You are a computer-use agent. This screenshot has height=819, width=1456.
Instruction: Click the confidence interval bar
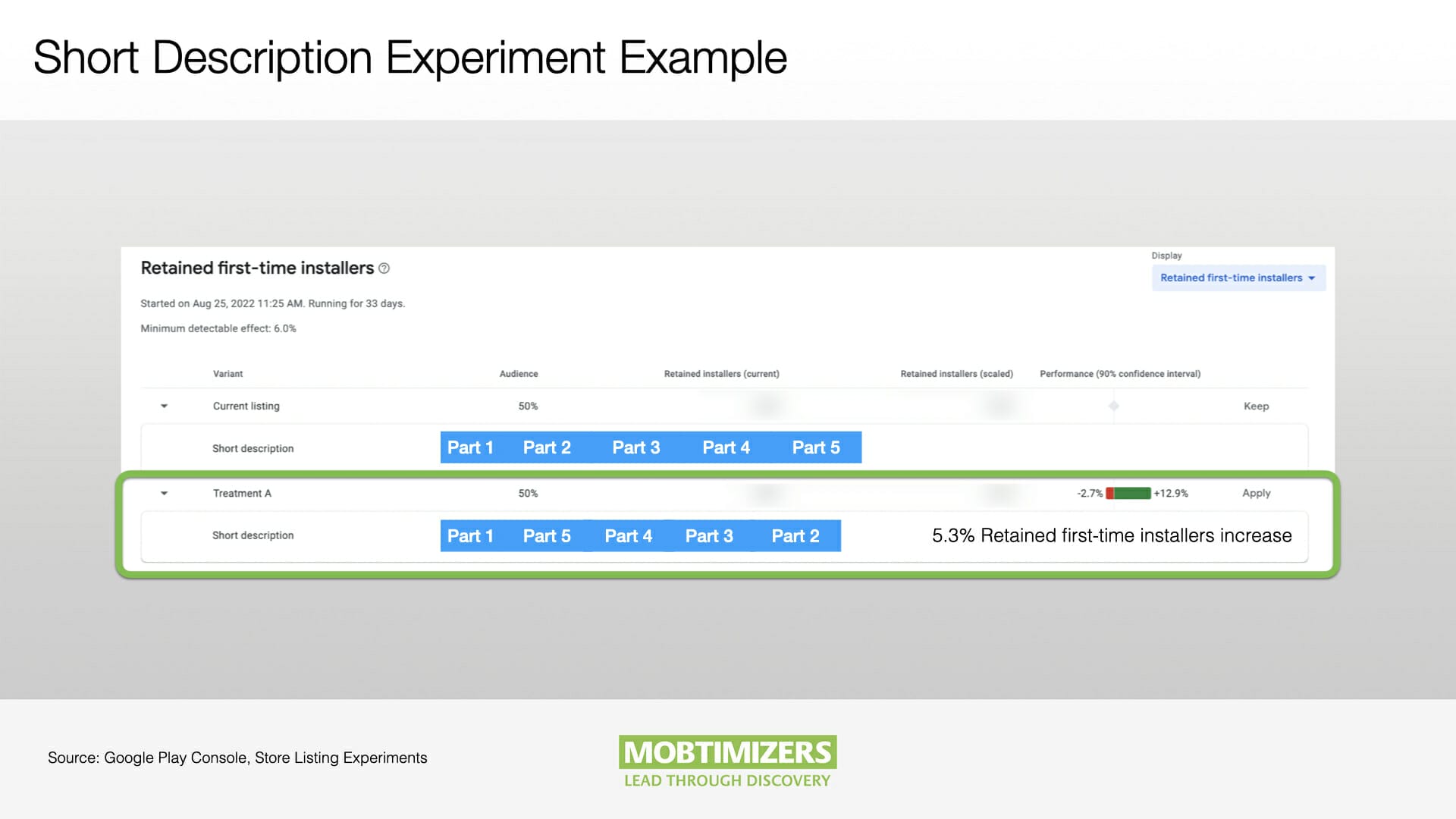tap(1128, 494)
